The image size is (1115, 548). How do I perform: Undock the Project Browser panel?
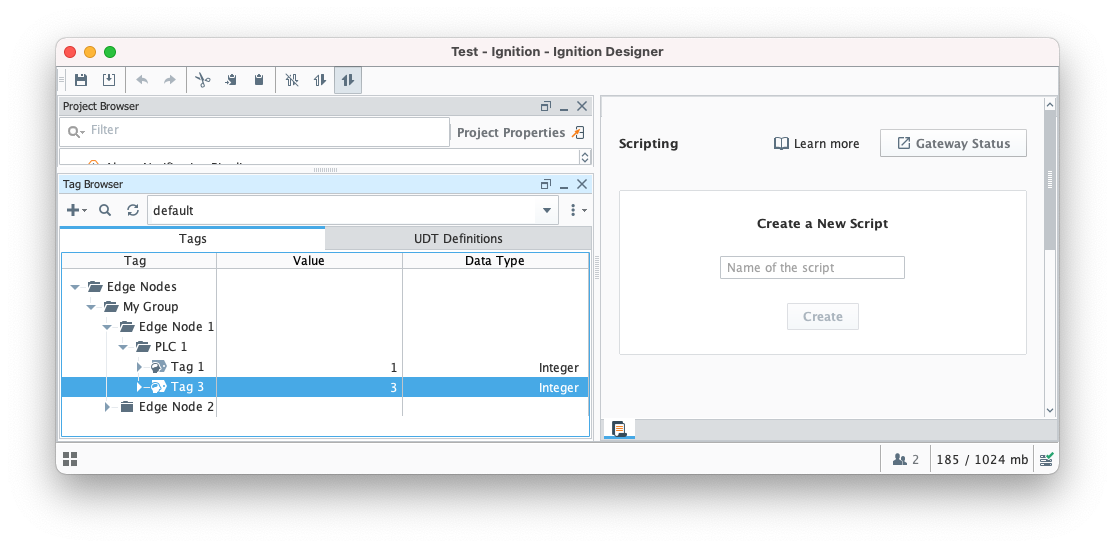tap(546, 107)
